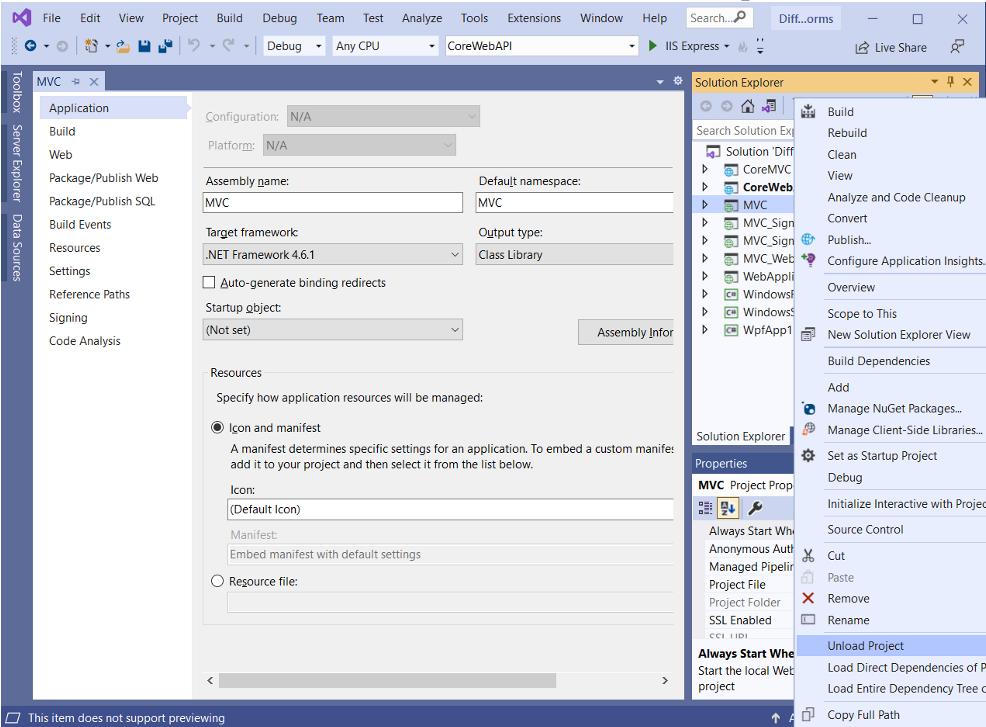Screen dimensions: 986x727
Task: Click the Publish globe icon
Action: pos(808,240)
